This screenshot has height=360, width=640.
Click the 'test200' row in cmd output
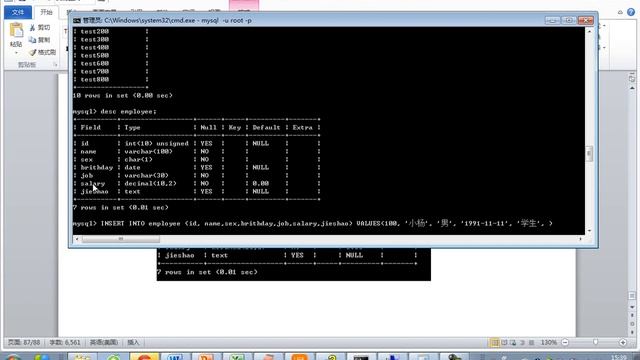(x=95, y=31)
